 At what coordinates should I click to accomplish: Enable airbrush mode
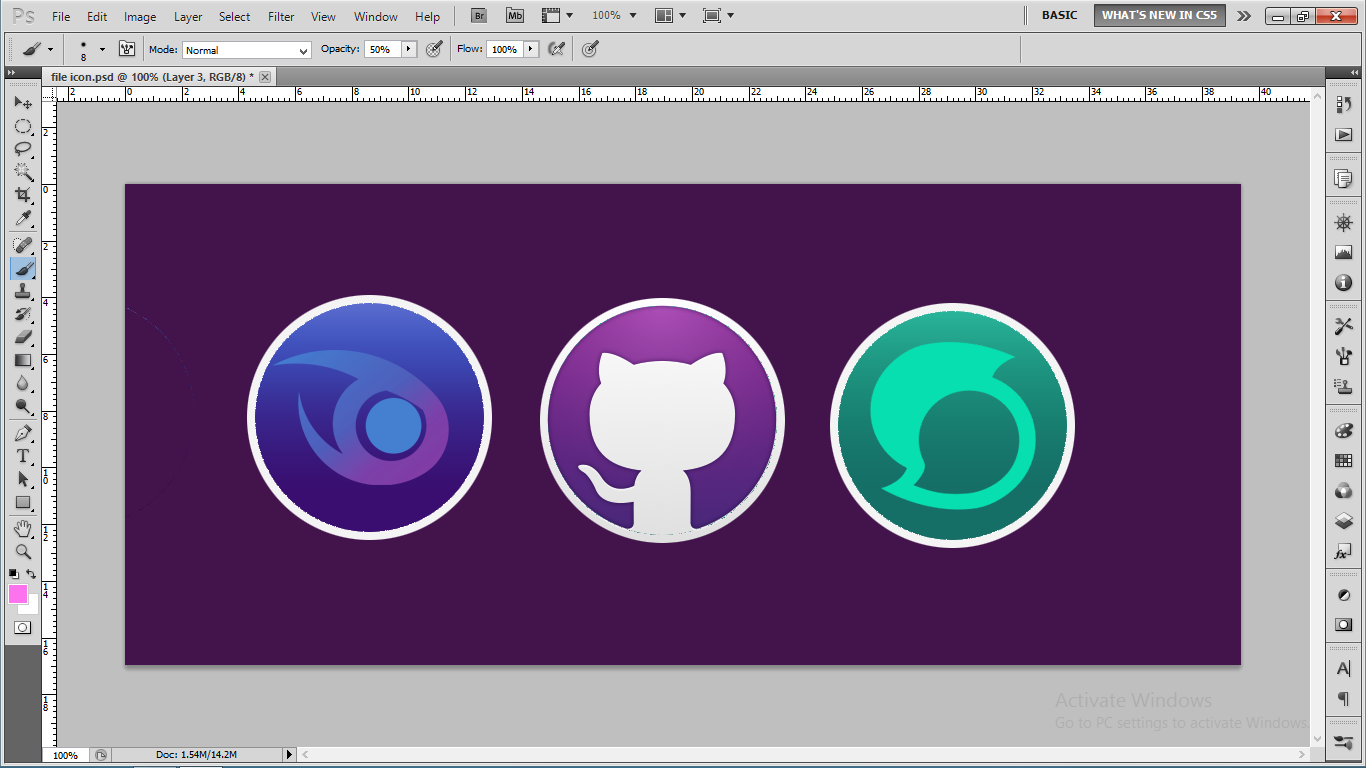[x=557, y=49]
